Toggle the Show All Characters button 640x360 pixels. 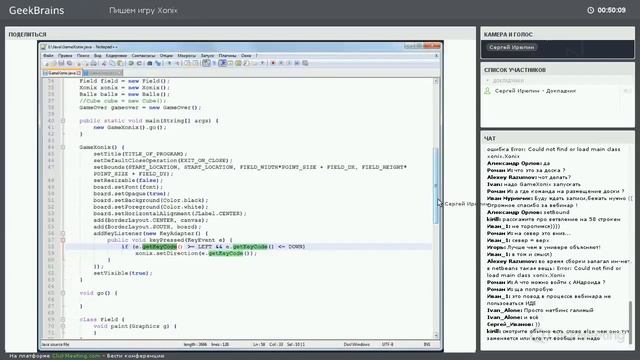(214, 63)
